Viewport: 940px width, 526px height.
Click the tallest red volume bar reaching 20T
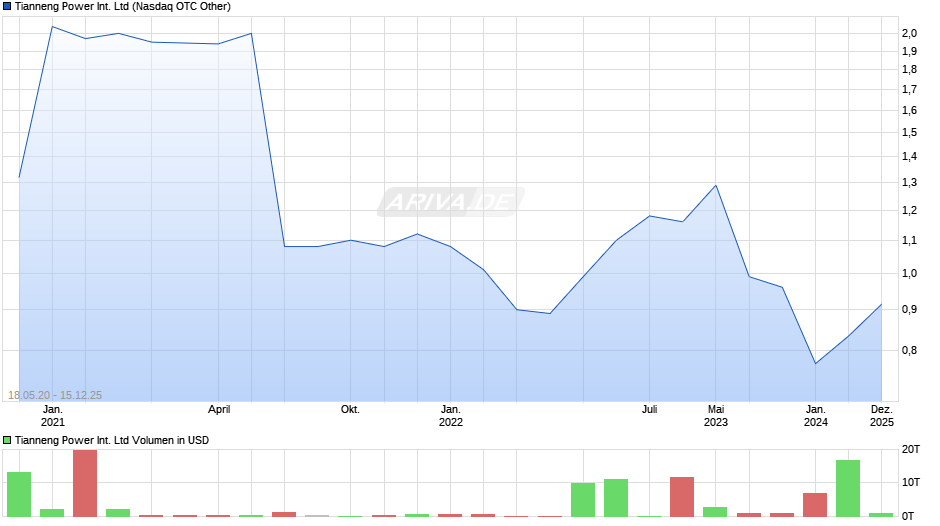(85, 483)
